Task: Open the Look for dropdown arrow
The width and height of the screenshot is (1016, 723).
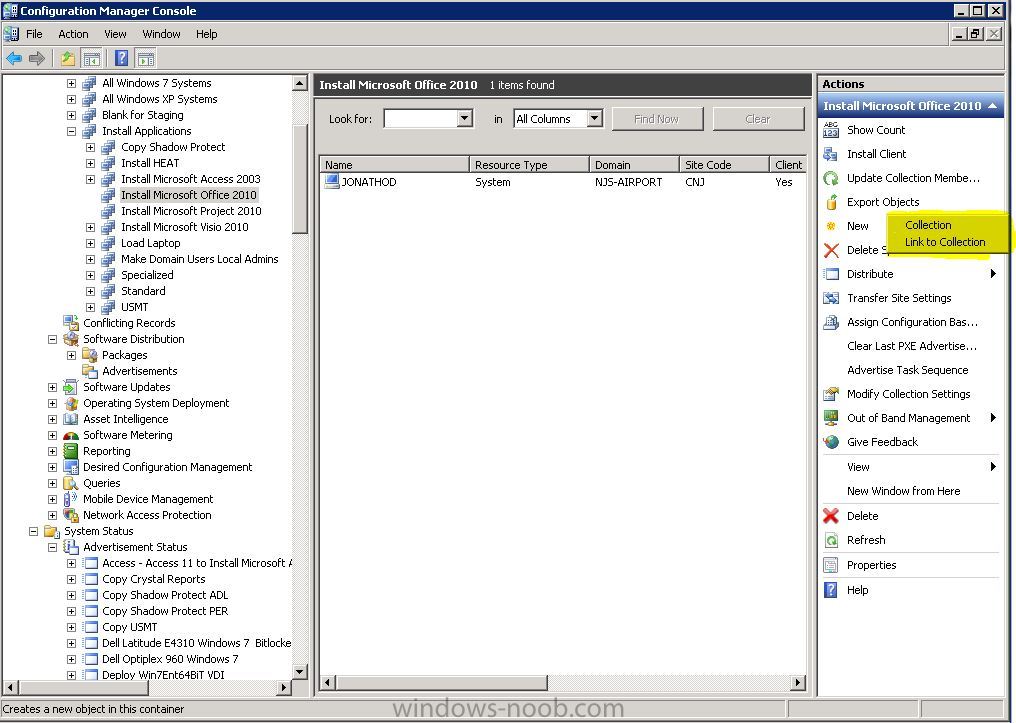Action: (464, 119)
